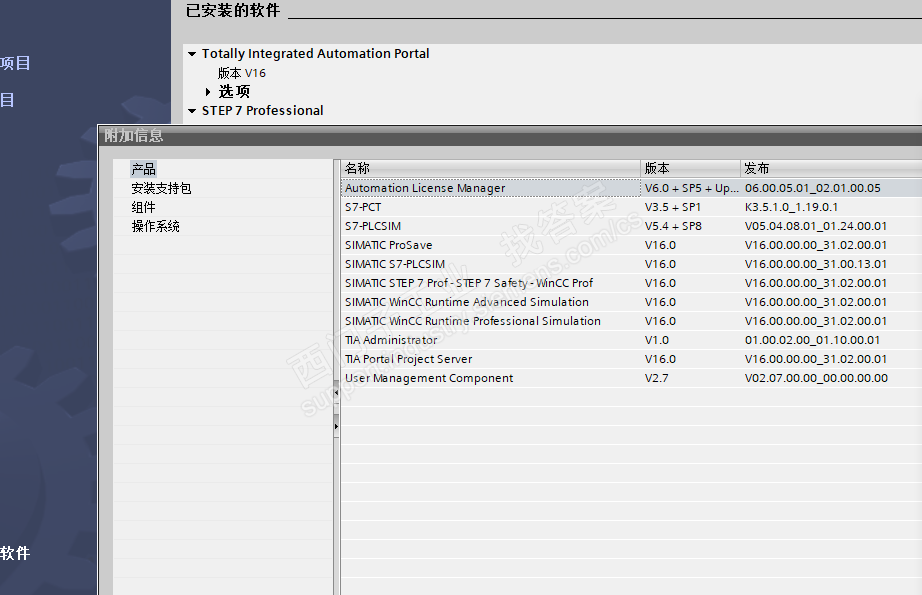Screen dimensions: 922x595
Task: Click version cell V6.0 + SP5 + Up...
Action: pos(691,188)
